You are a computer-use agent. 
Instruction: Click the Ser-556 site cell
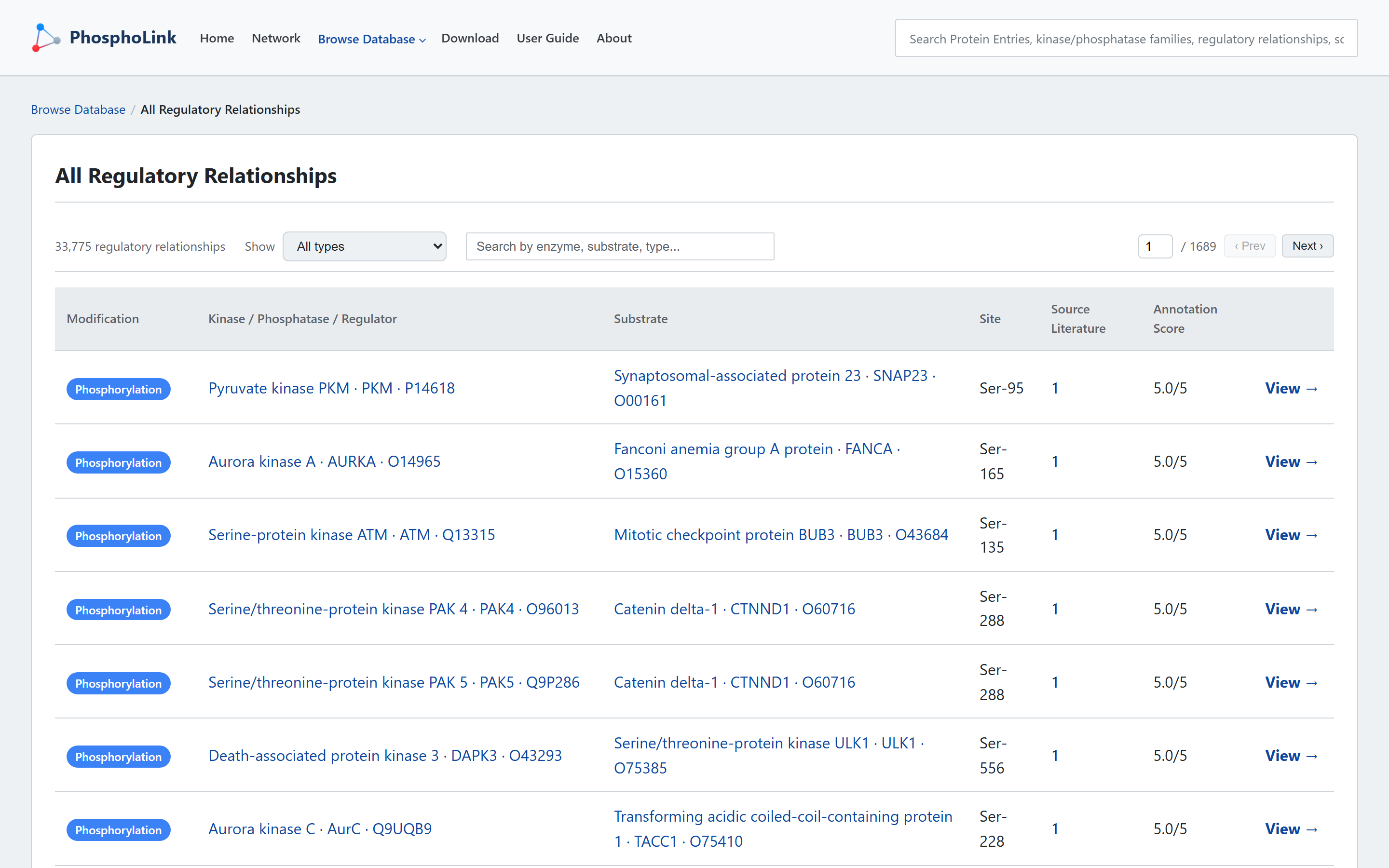pos(993,756)
